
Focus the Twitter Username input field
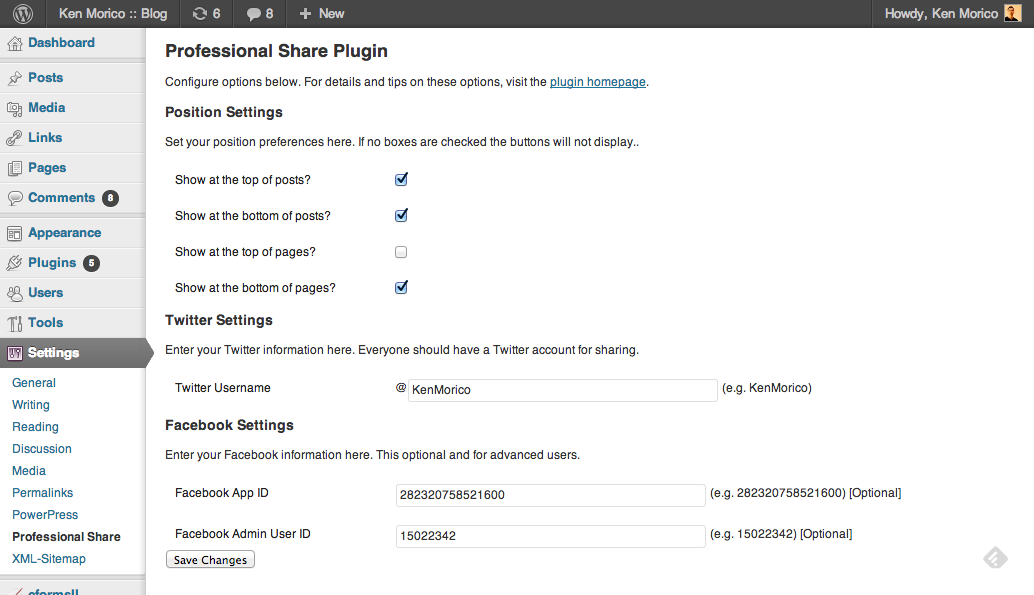tap(563, 390)
